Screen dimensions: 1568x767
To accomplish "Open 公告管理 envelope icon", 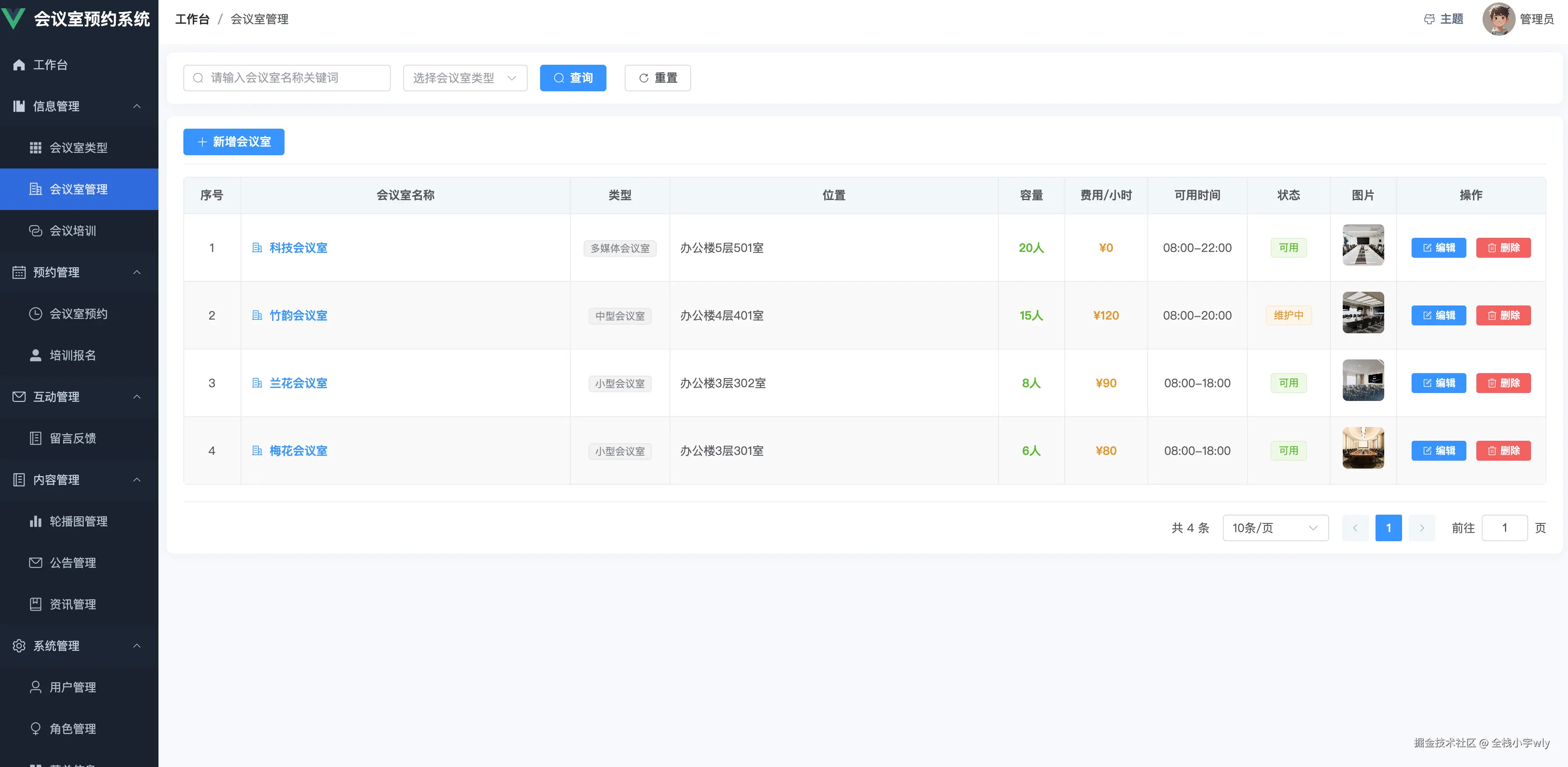I will pos(35,563).
